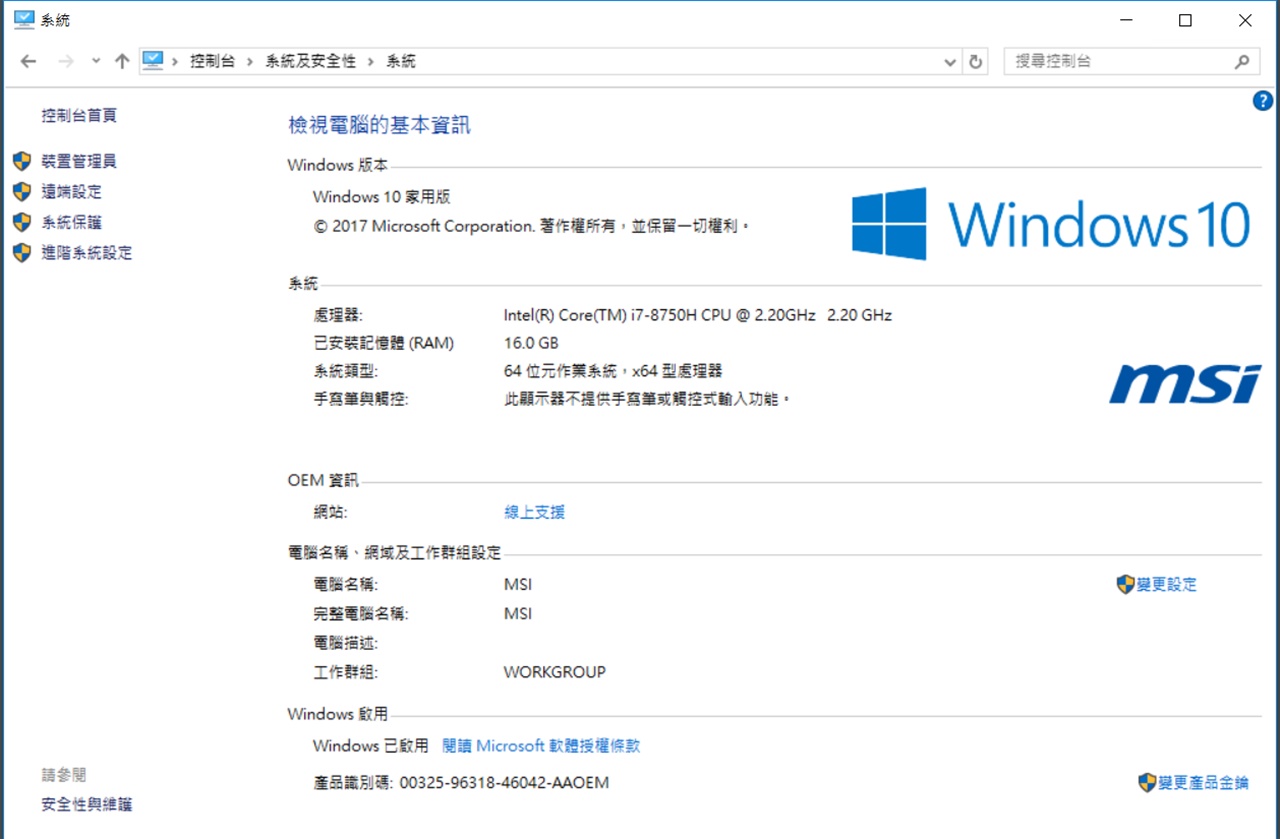Click the MSI value next to 完整電腦名稱
Viewport: 1280px width, 839px height.
coord(518,613)
